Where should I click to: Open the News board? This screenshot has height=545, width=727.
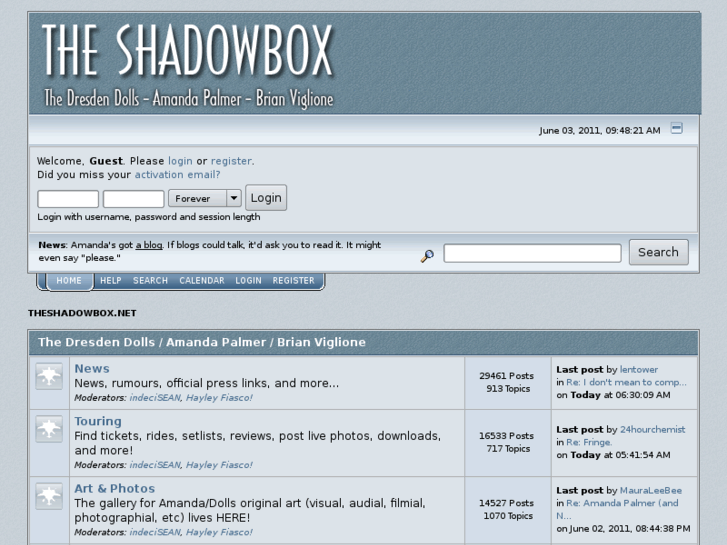click(x=92, y=368)
